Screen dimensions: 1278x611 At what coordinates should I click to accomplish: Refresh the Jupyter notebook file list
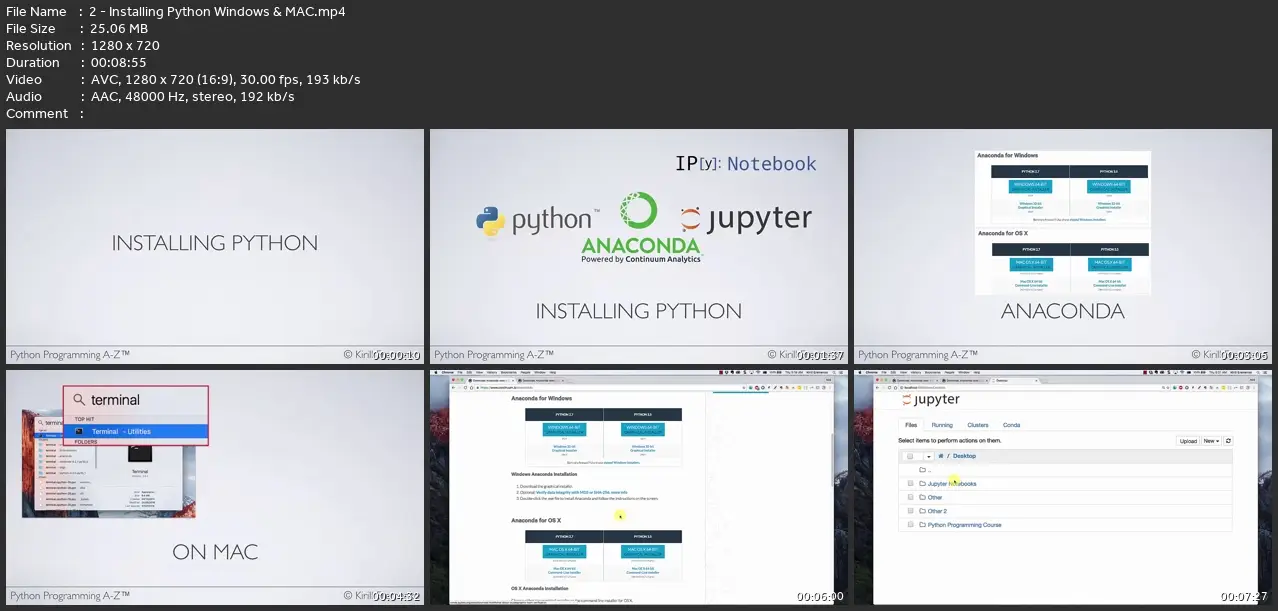(x=1228, y=440)
